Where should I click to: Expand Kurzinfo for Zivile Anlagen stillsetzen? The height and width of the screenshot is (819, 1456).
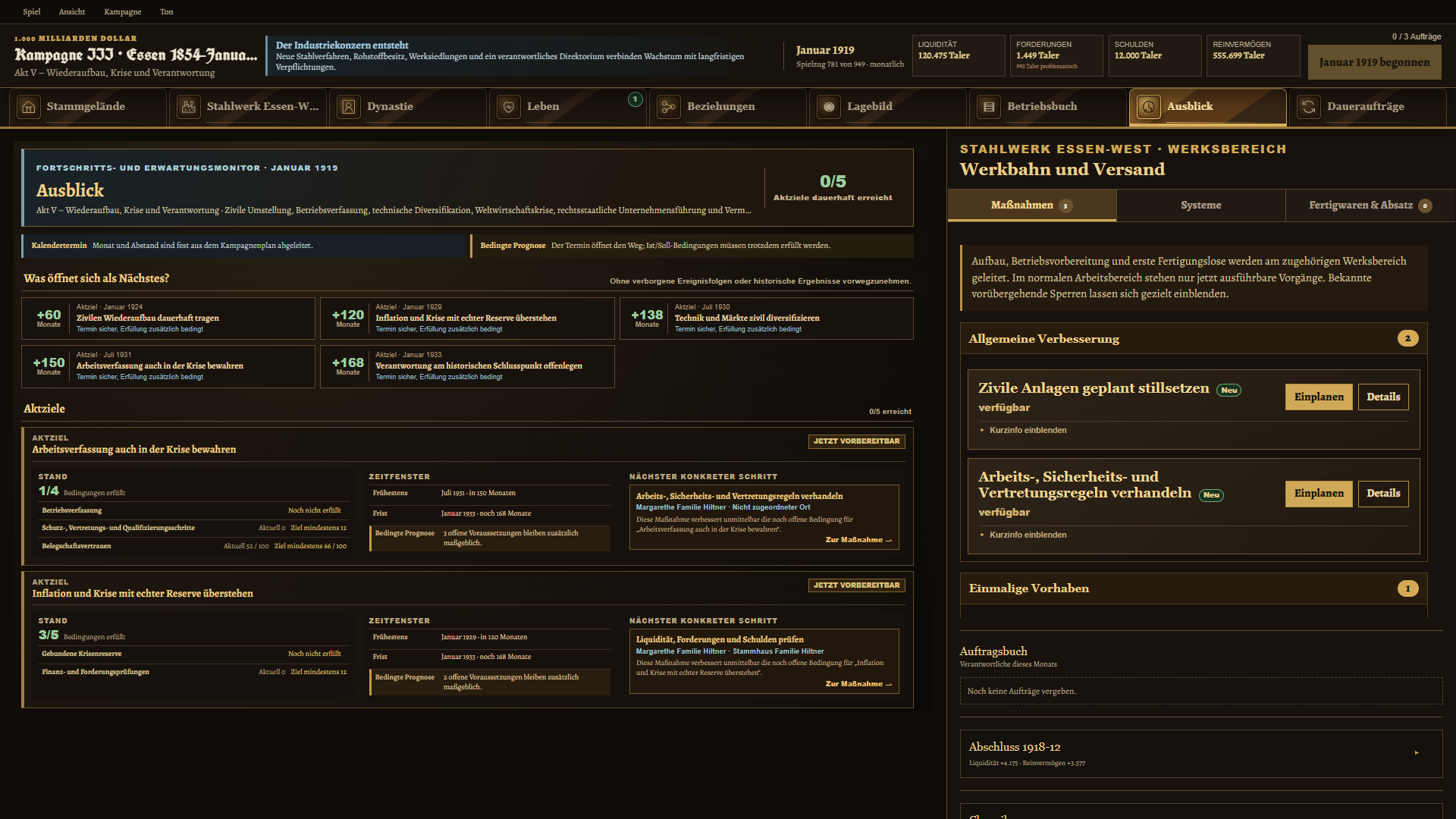(x=1023, y=430)
